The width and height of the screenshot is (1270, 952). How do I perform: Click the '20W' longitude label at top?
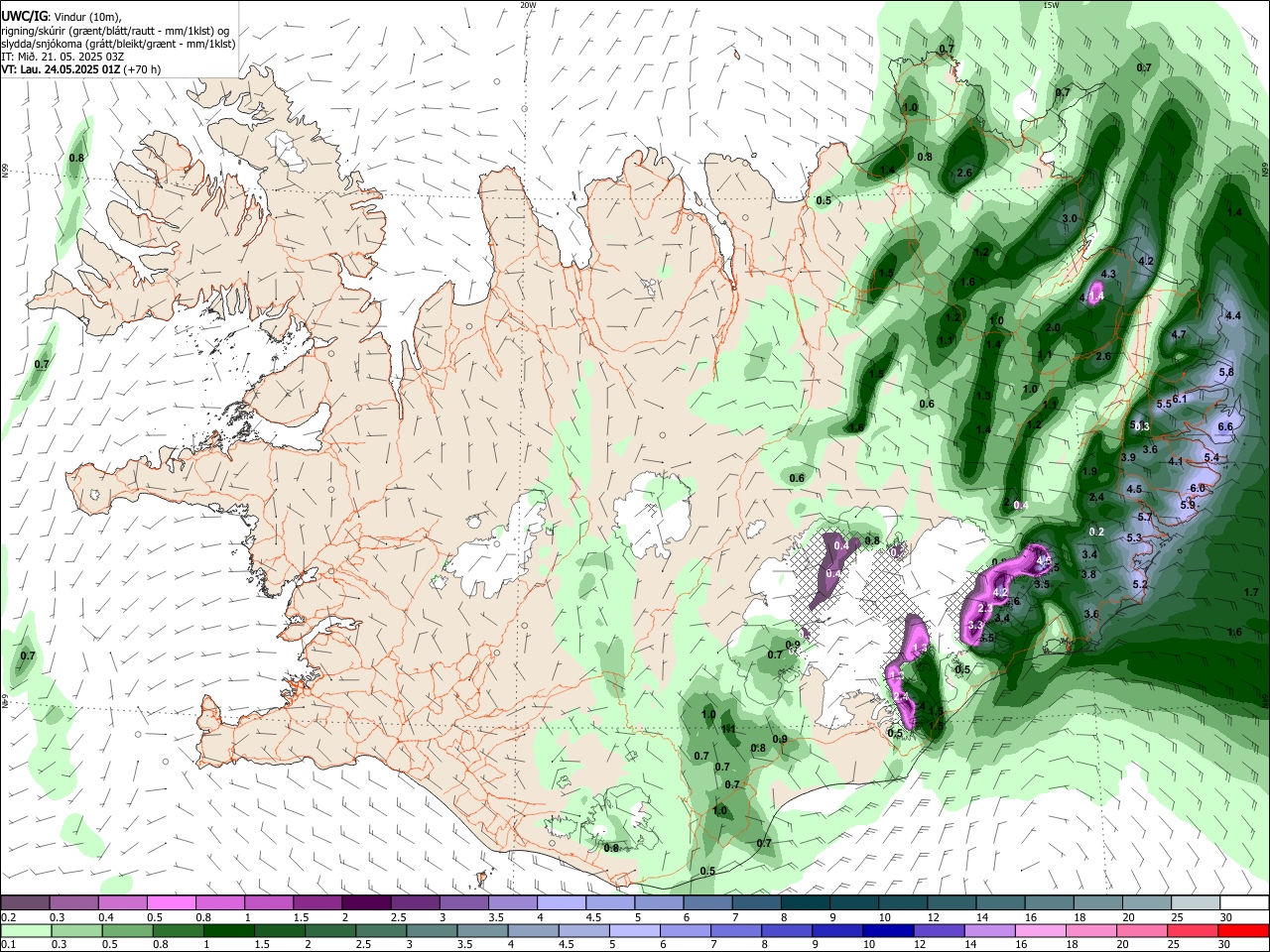coord(528,5)
